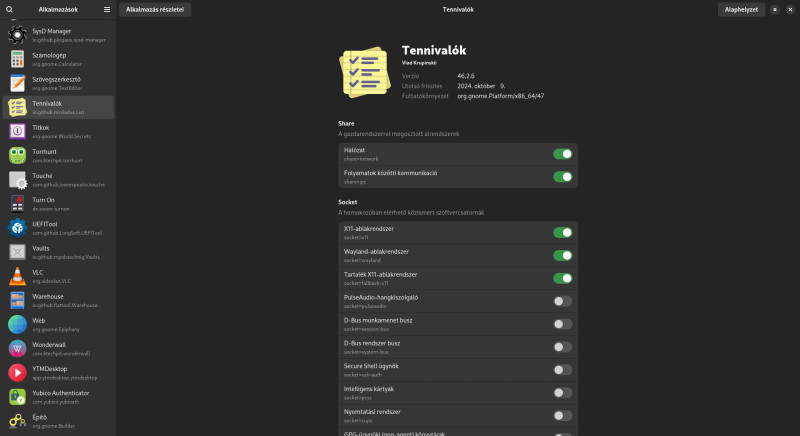Open the VLC cone icon entry

click(x=17, y=276)
